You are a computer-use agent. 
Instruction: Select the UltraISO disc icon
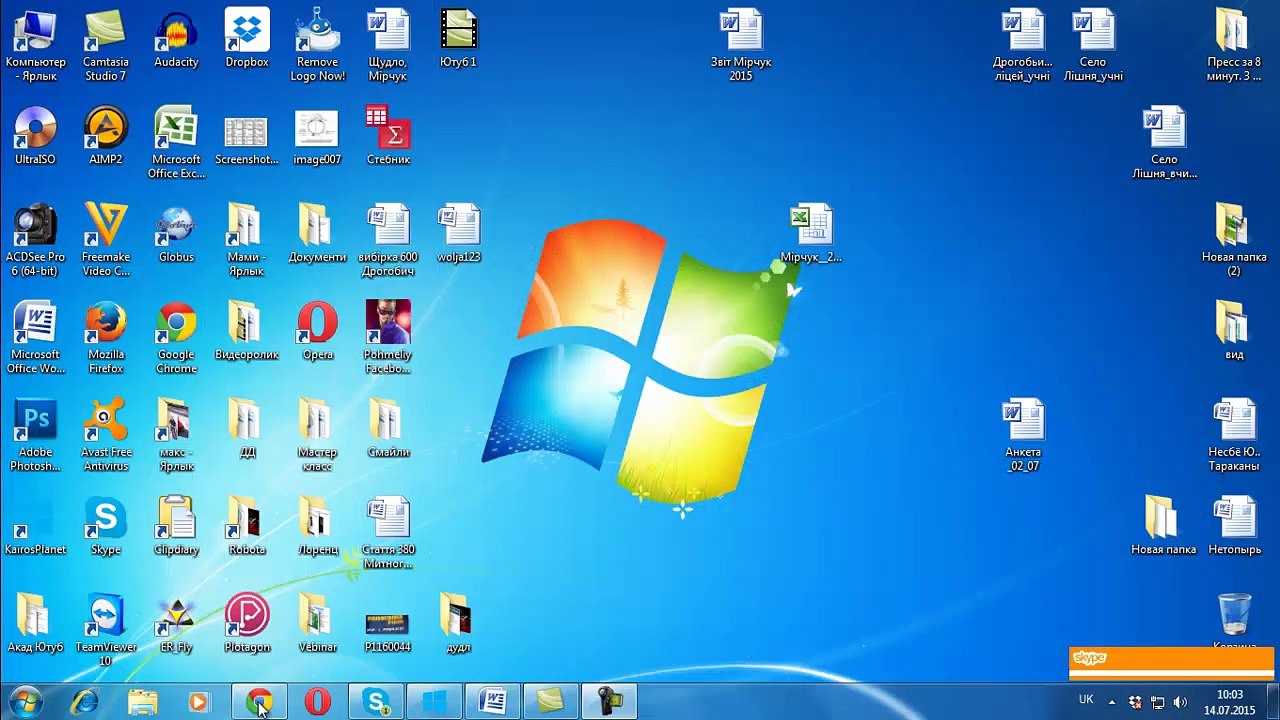[35, 137]
